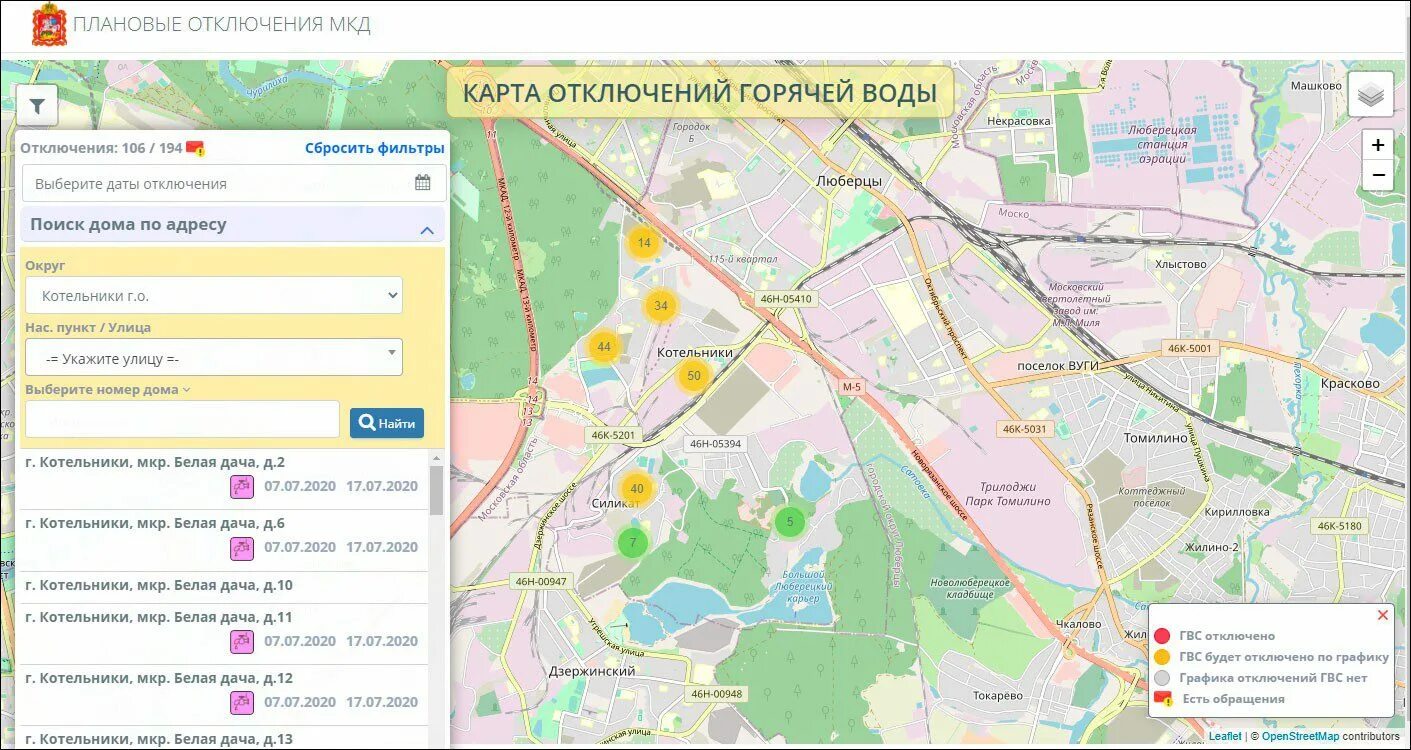Click the scrollbar up arrow in address list
Image resolution: width=1411 pixels, height=750 pixels.
pos(437,457)
